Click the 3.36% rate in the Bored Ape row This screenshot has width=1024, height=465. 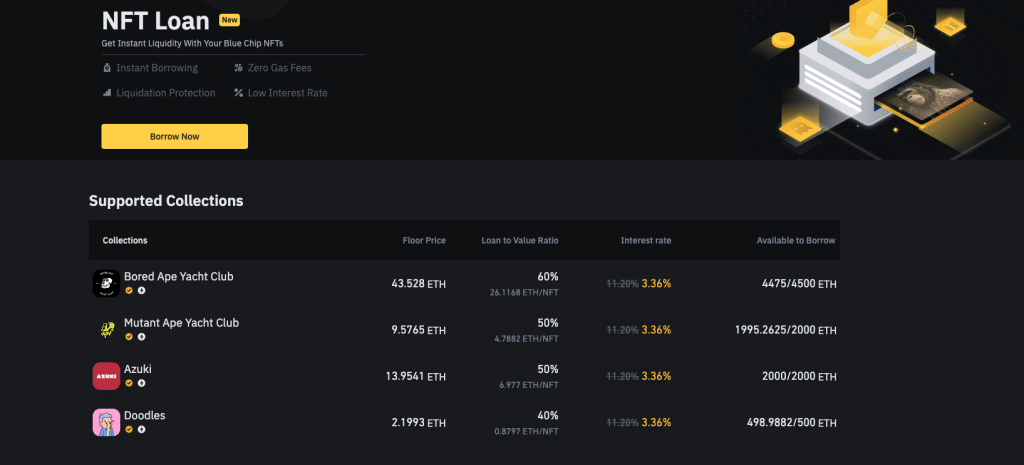coord(656,283)
